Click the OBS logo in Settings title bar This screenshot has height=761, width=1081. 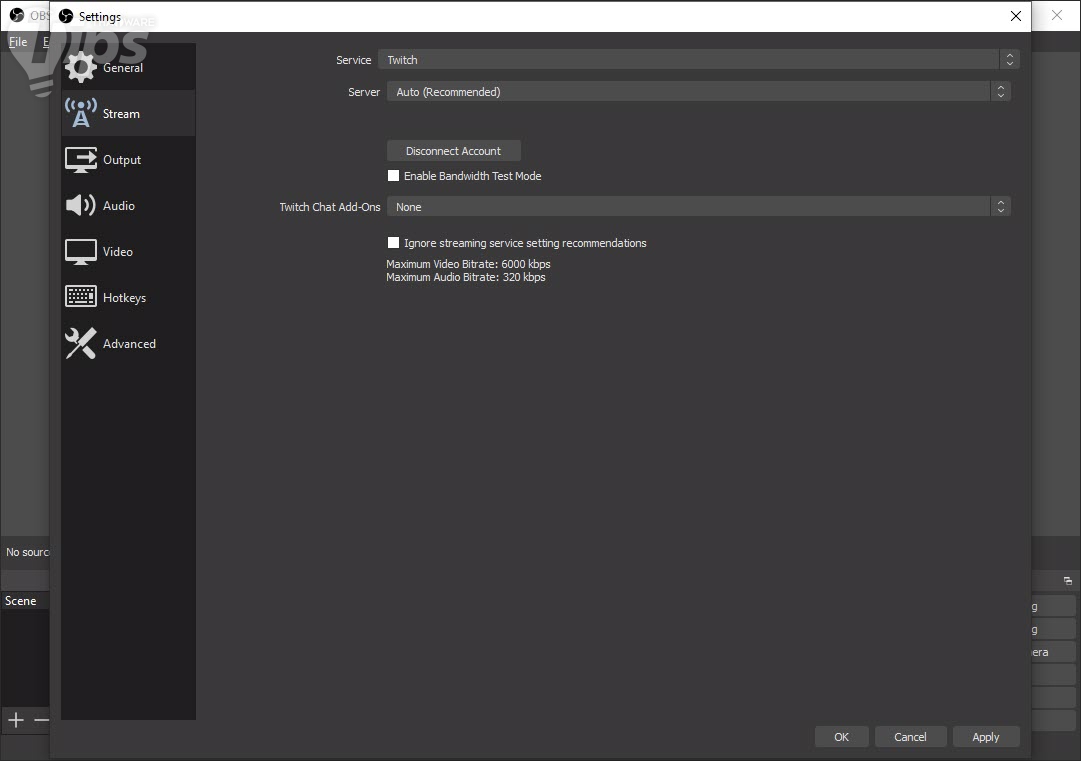[66, 16]
